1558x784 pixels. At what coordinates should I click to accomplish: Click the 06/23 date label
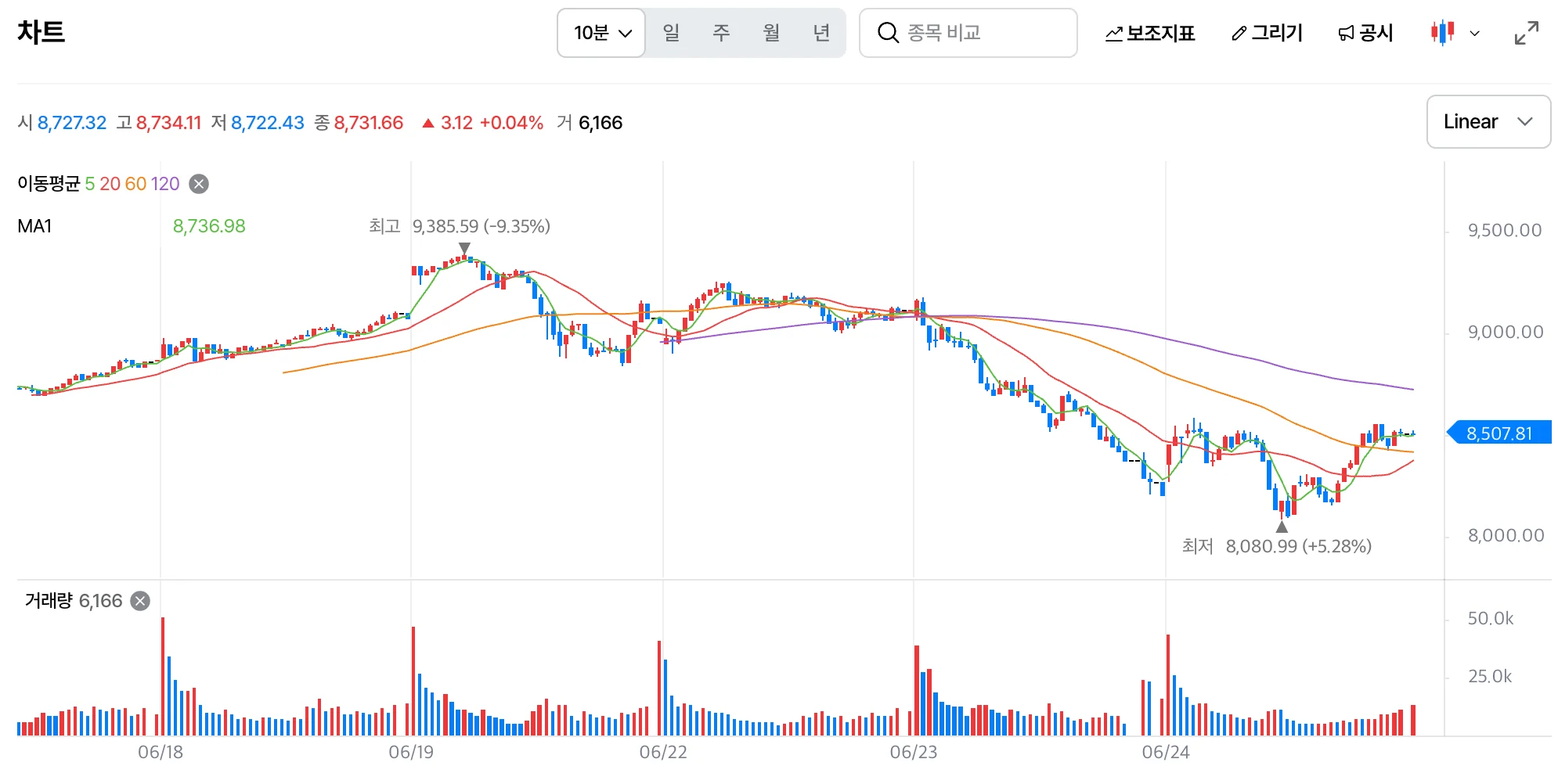pyautogui.click(x=914, y=753)
